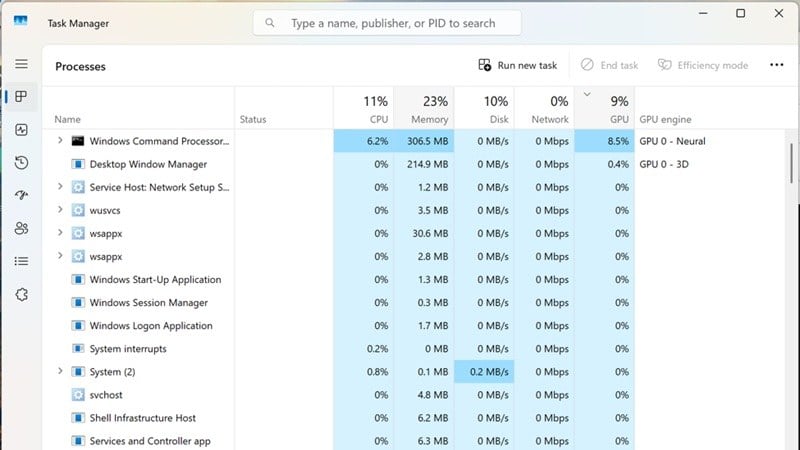800x450 pixels.
Task: Sort by the GPU column header
Action: pyautogui.click(x=605, y=108)
